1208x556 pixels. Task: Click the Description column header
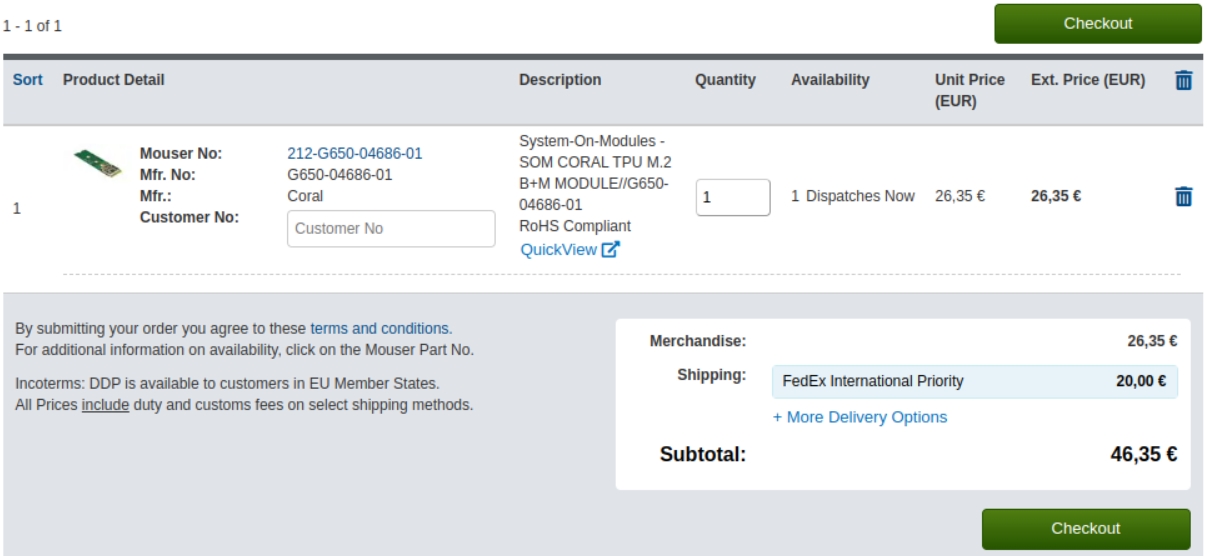[x=560, y=80]
